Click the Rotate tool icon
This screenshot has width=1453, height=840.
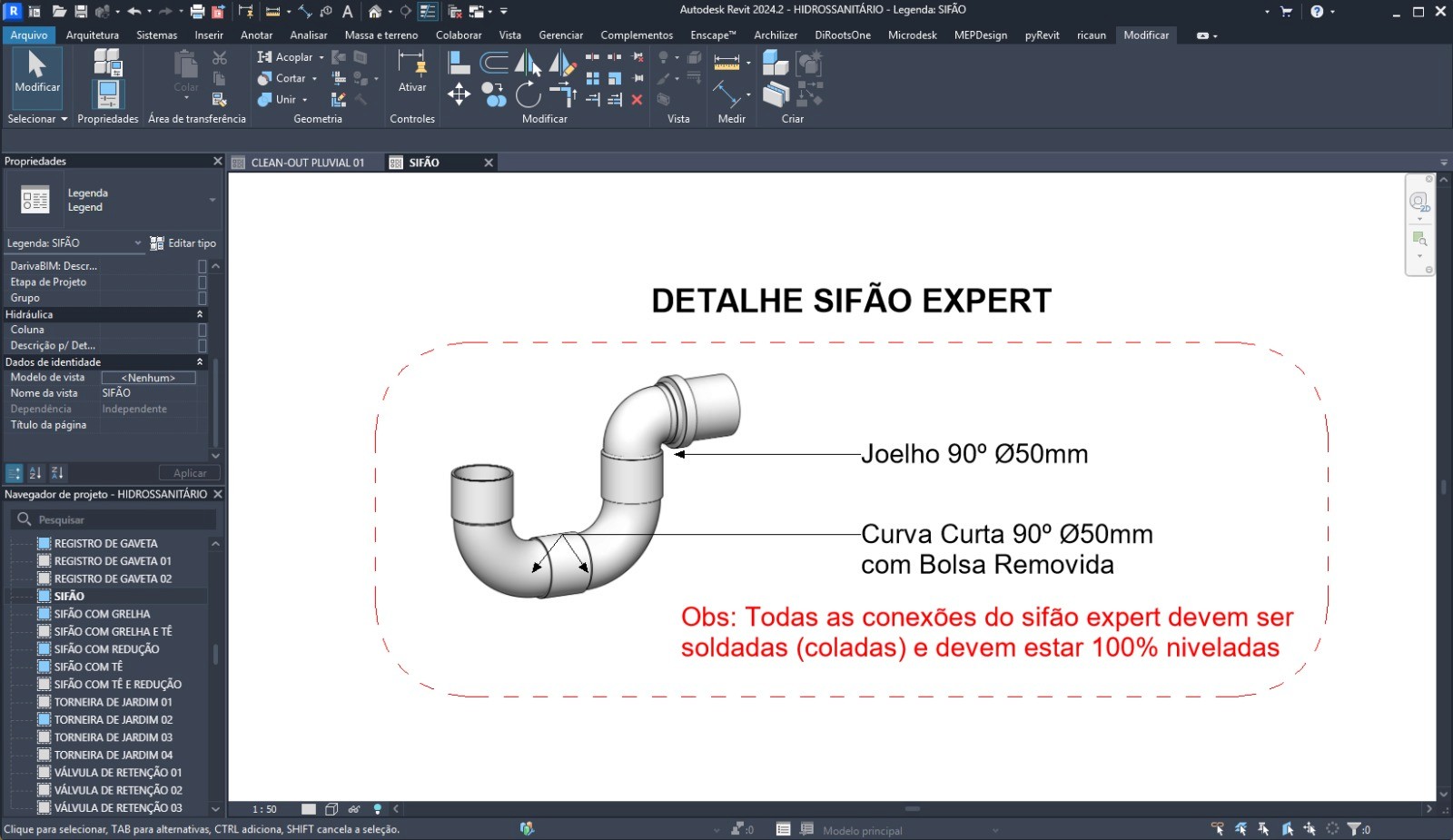[x=528, y=94]
